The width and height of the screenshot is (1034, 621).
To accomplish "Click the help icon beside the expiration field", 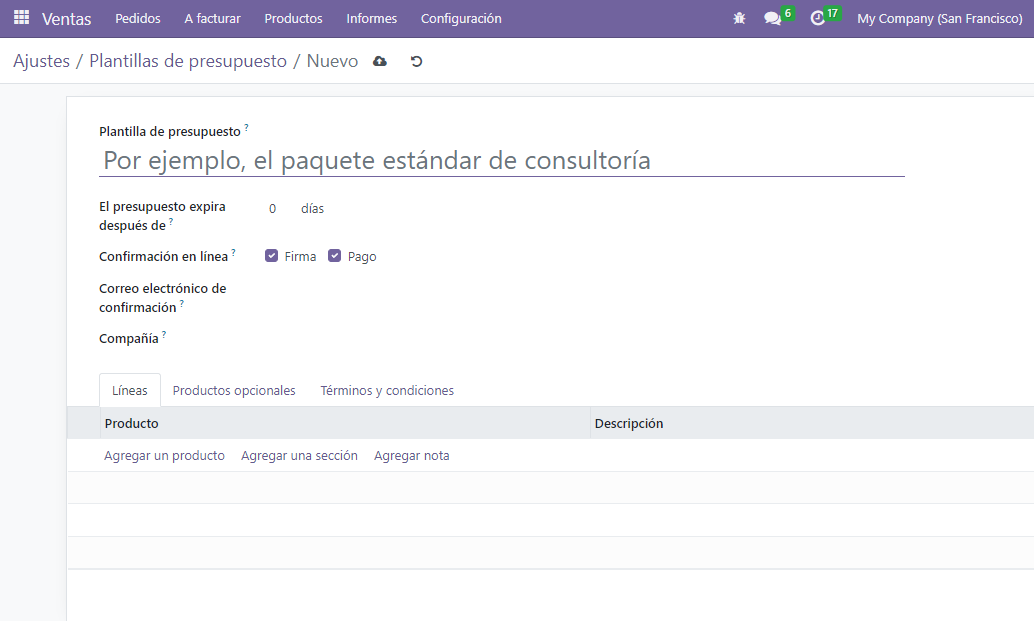I will 171,222.
